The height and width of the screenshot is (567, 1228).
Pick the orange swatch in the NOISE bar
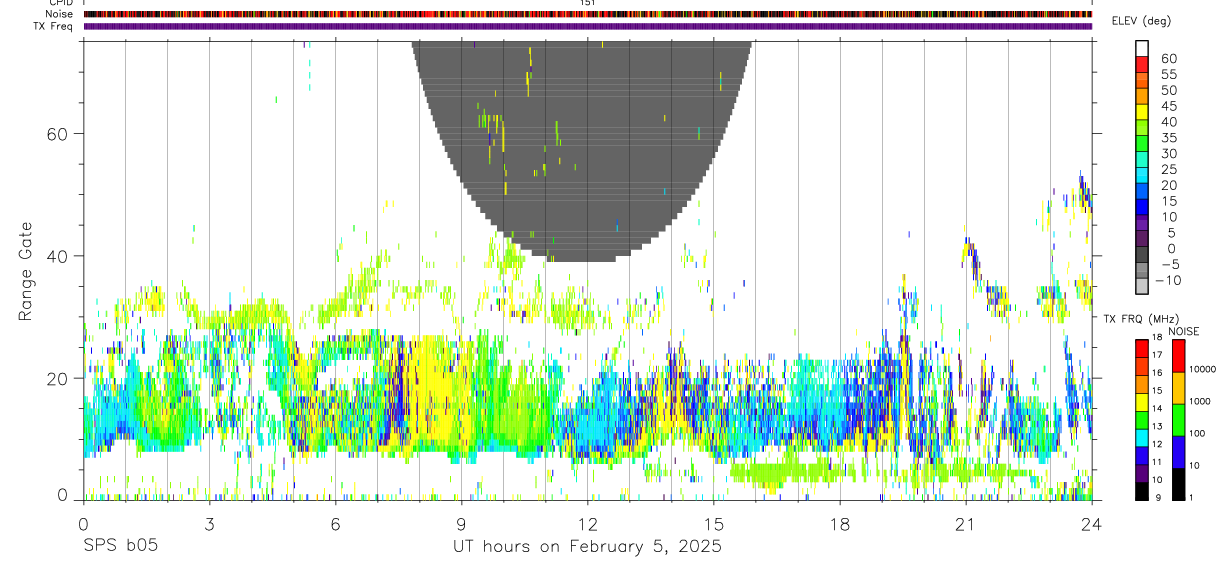click(x=1179, y=388)
